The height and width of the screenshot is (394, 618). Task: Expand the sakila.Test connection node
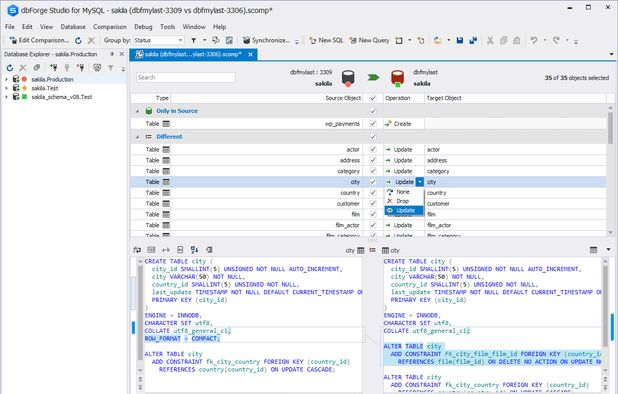(6, 88)
